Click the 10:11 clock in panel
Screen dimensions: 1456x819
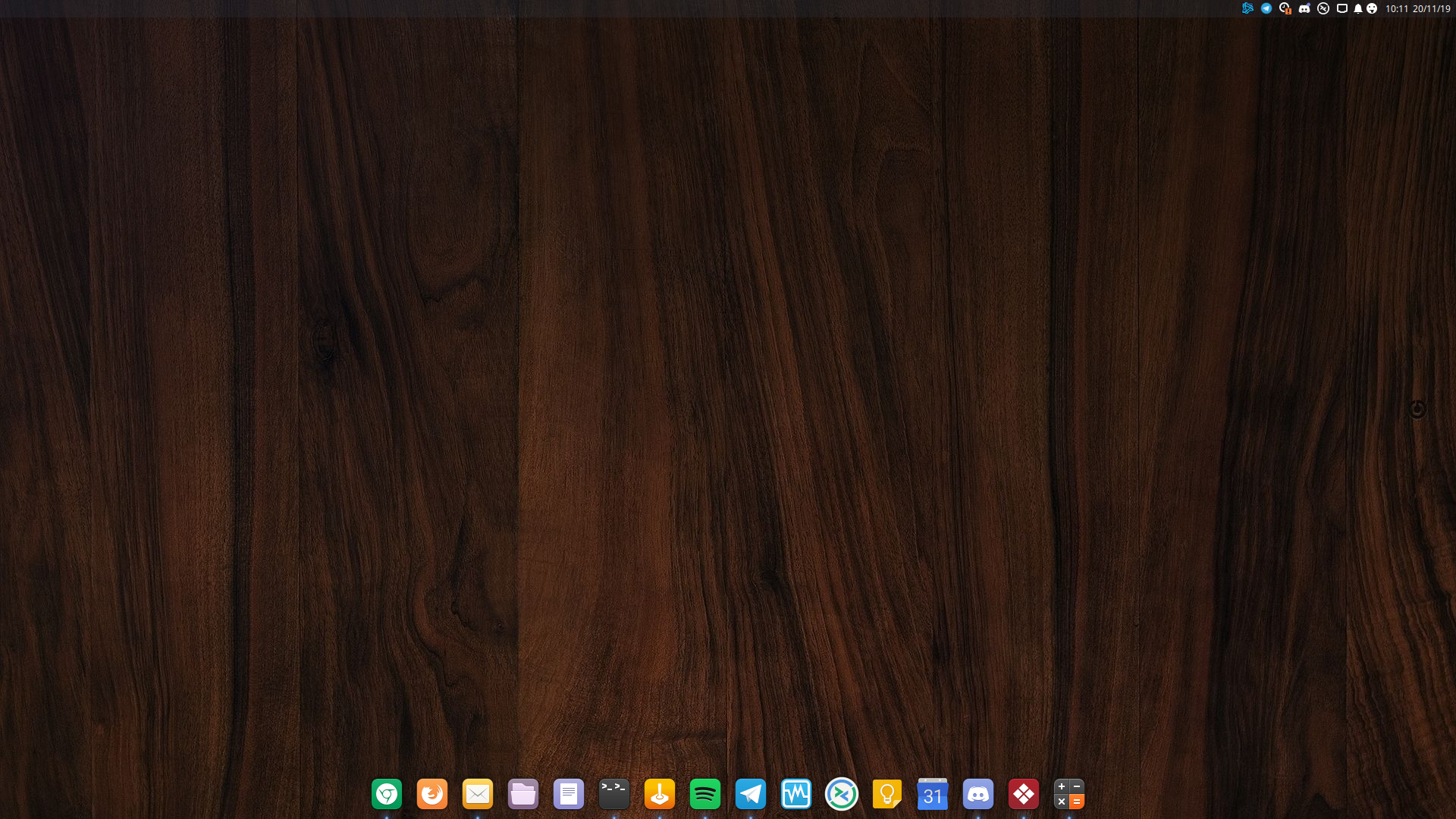click(x=1397, y=9)
